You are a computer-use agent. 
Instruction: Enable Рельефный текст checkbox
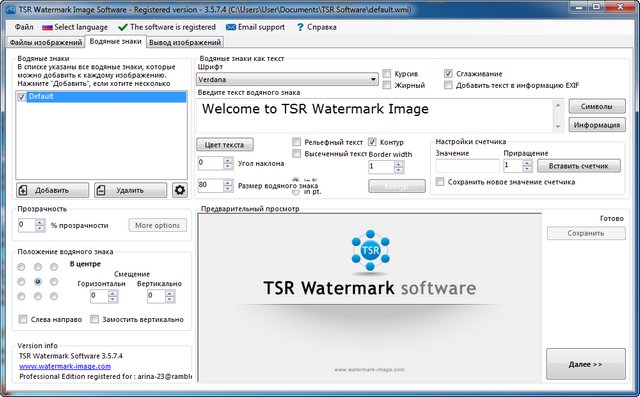point(296,142)
